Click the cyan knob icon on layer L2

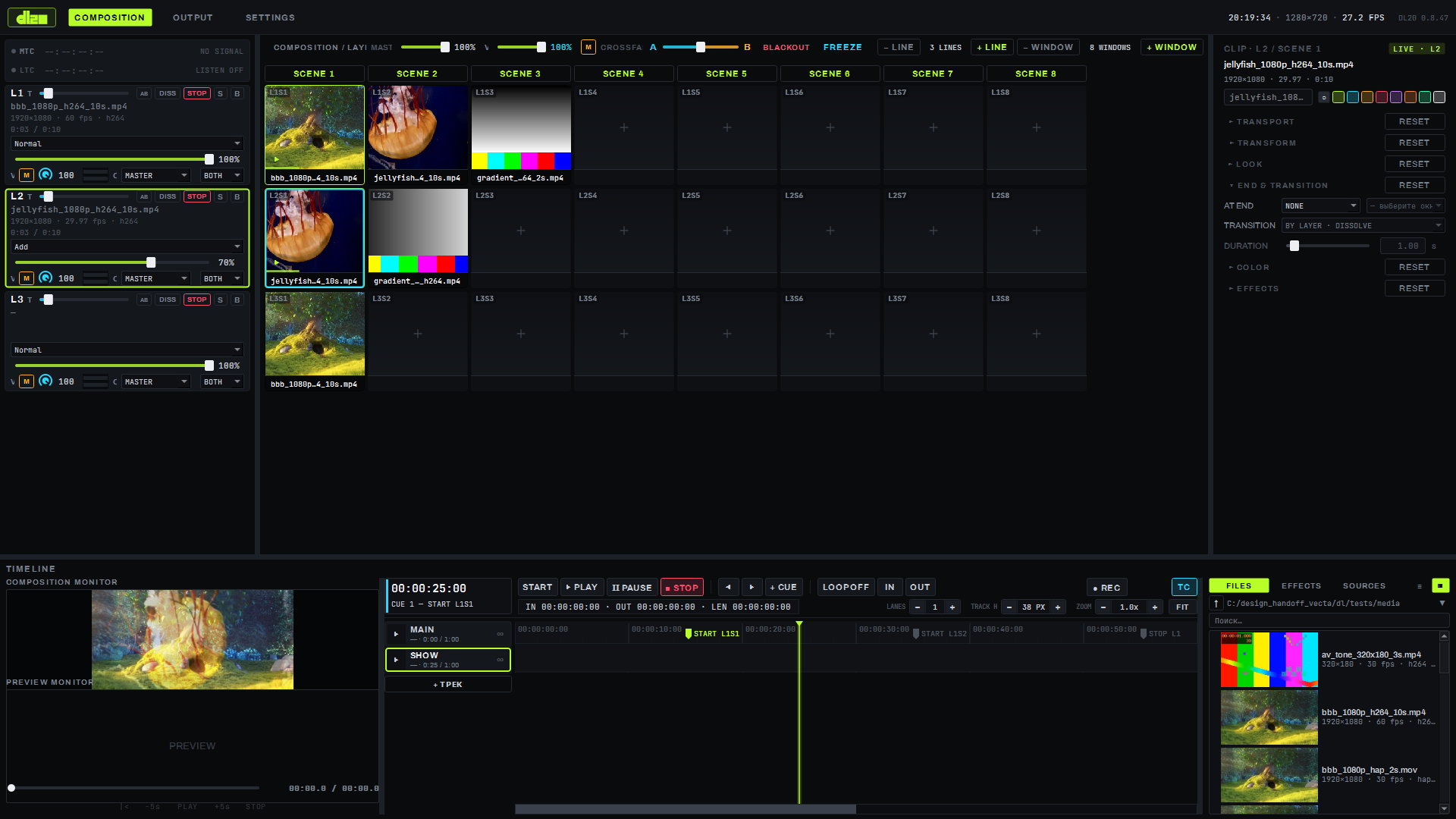click(x=45, y=278)
